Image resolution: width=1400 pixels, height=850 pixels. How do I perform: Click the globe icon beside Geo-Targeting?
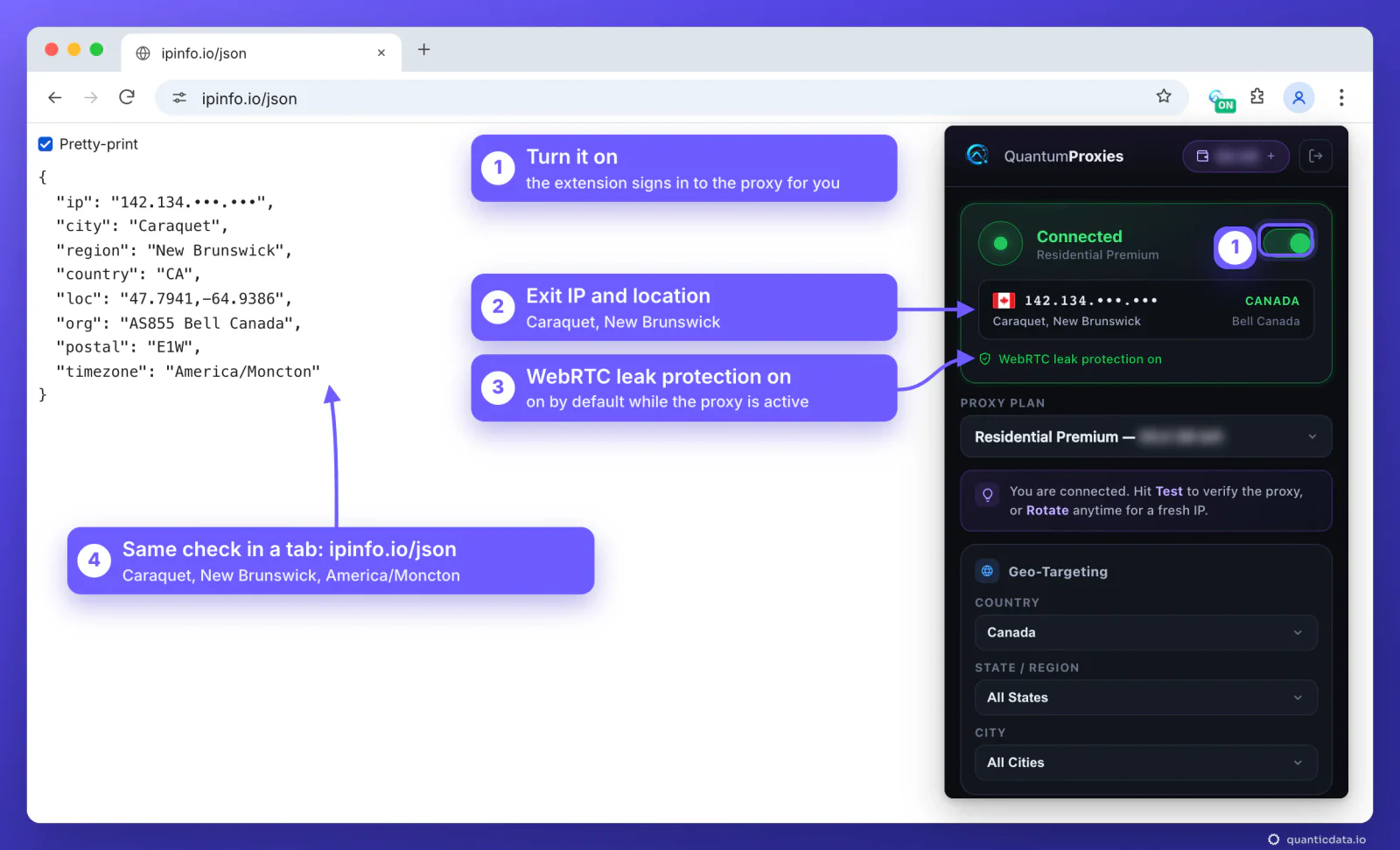click(987, 571)
